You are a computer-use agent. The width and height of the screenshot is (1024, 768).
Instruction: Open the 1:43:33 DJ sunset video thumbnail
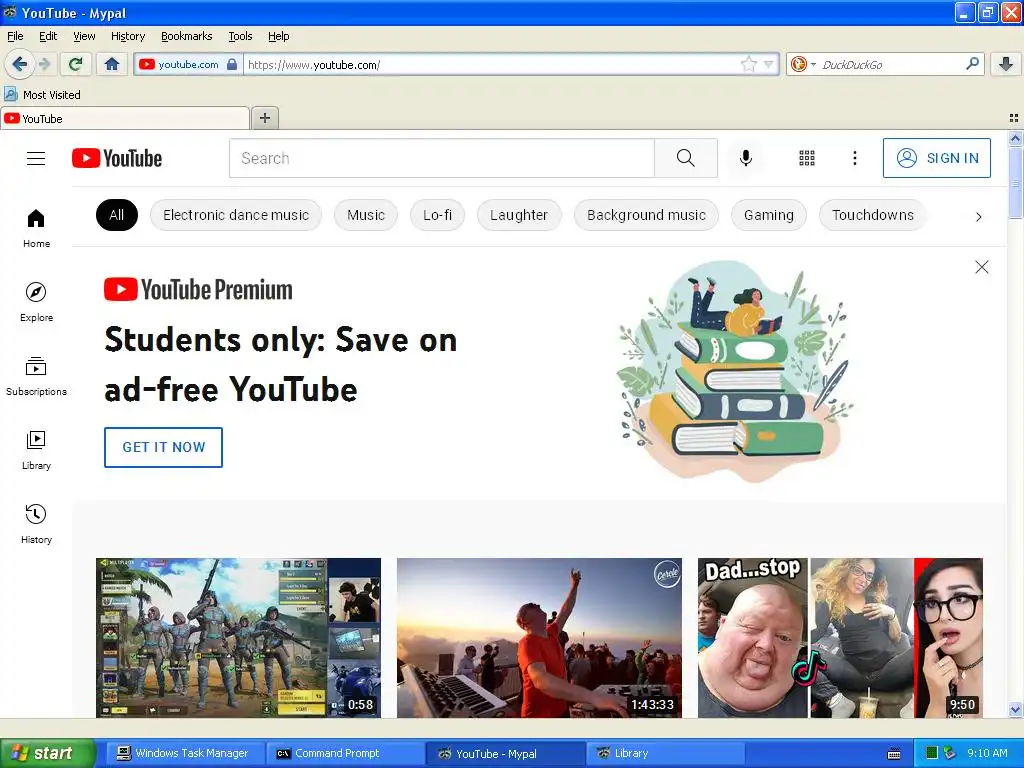(x=539, y=637)
